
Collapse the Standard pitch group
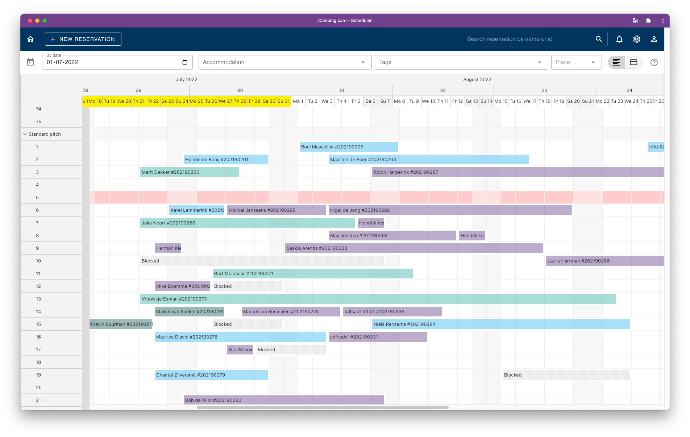point(25,133)
